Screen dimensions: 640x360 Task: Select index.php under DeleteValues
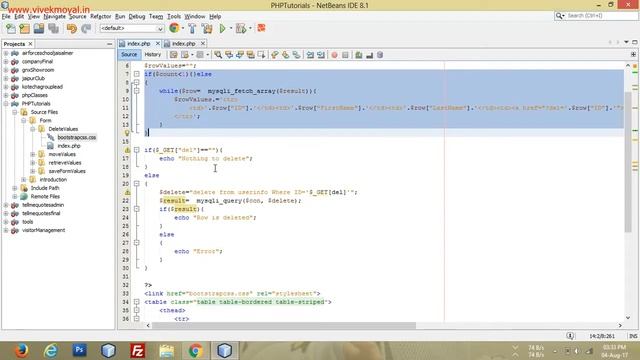pyautogui.click(x=69, y=146)
